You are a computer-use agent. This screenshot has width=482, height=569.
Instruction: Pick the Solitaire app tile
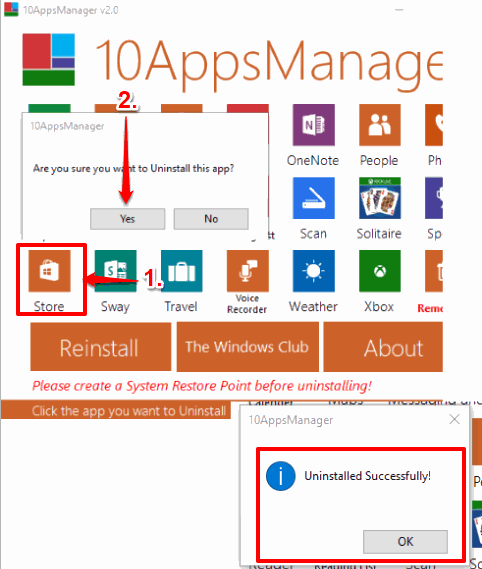click(380, 198)
